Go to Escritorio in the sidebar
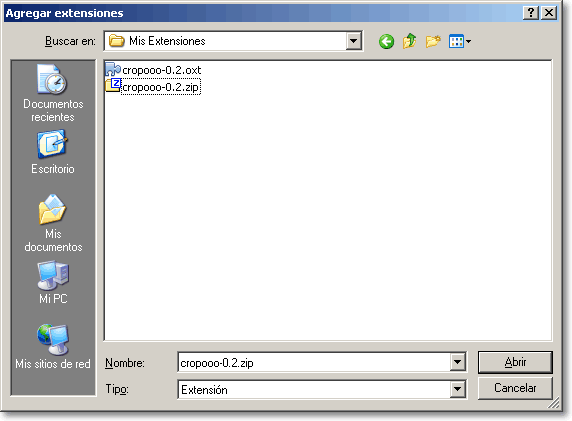Viewport: 572px width, 421px height. click(x=53, y=152)
